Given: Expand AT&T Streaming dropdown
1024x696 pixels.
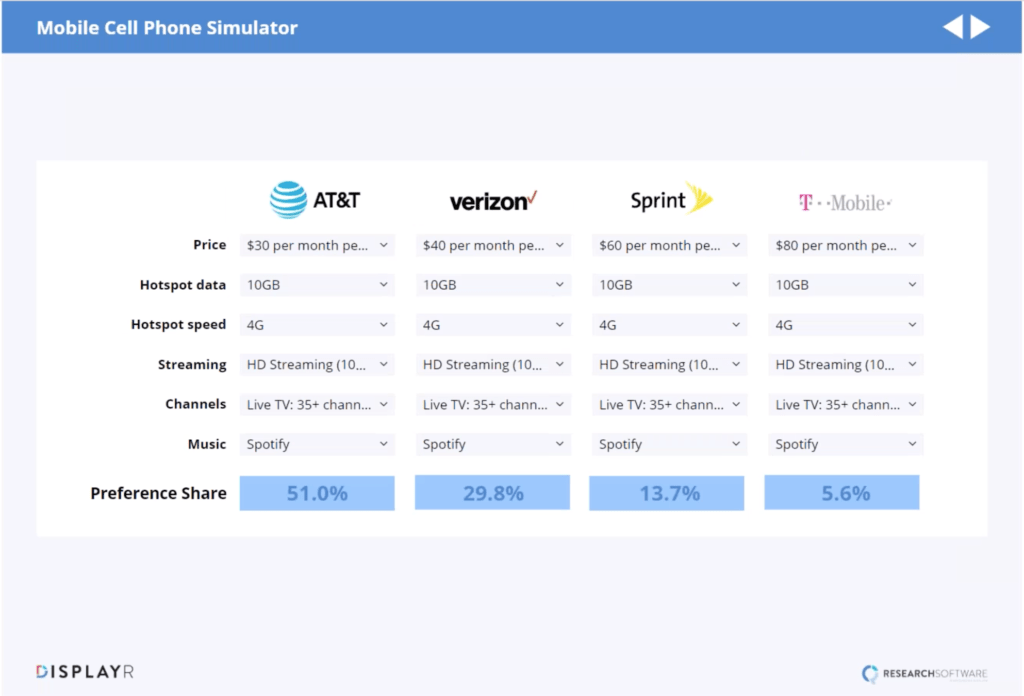Looking at the screenshot, I should 317,365.
